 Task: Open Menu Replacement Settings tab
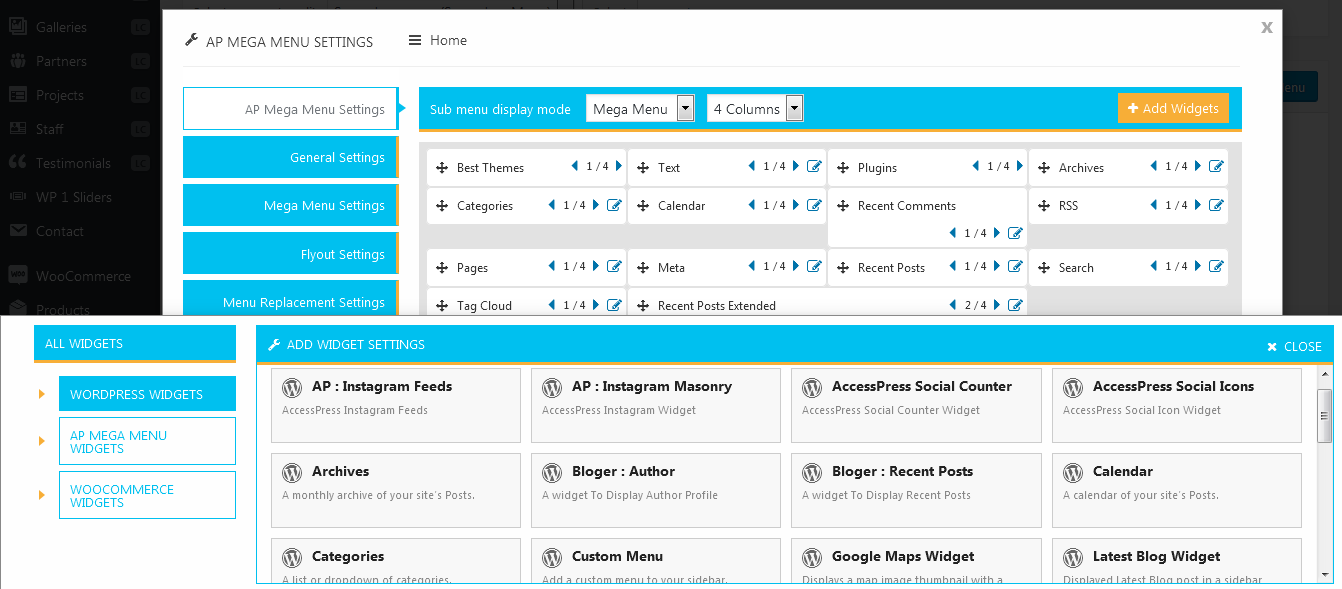290,299
